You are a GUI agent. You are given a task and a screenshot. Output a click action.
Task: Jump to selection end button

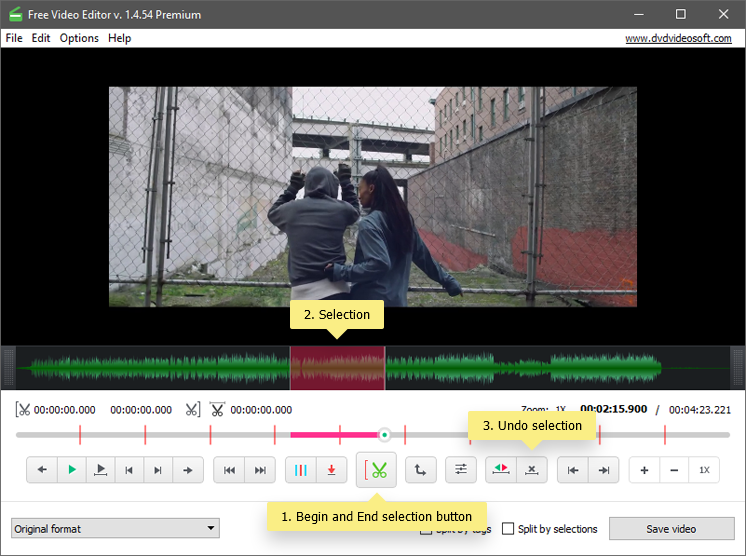(x=604, y=470)
